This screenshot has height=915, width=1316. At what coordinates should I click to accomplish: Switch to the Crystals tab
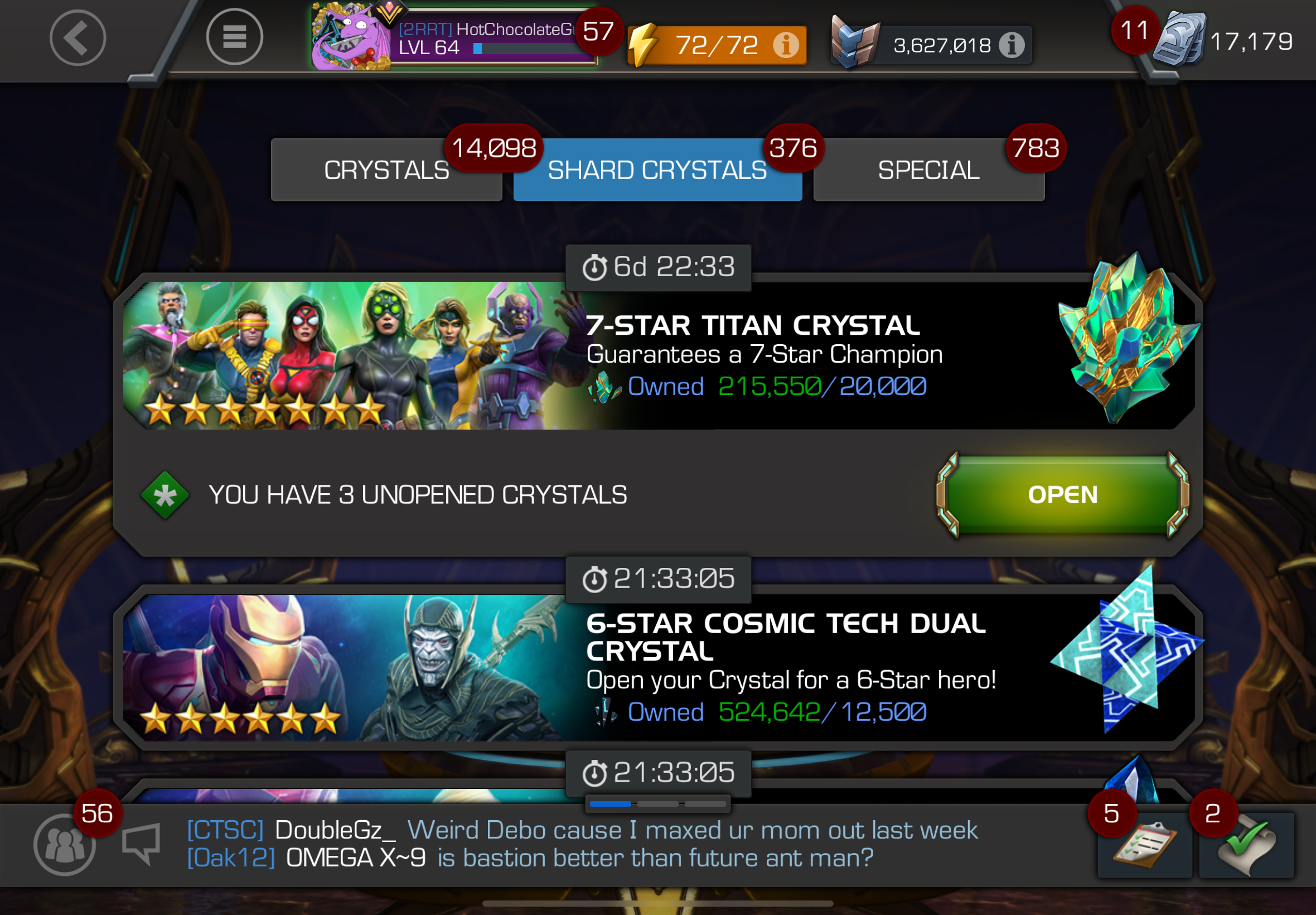[387, 170]
